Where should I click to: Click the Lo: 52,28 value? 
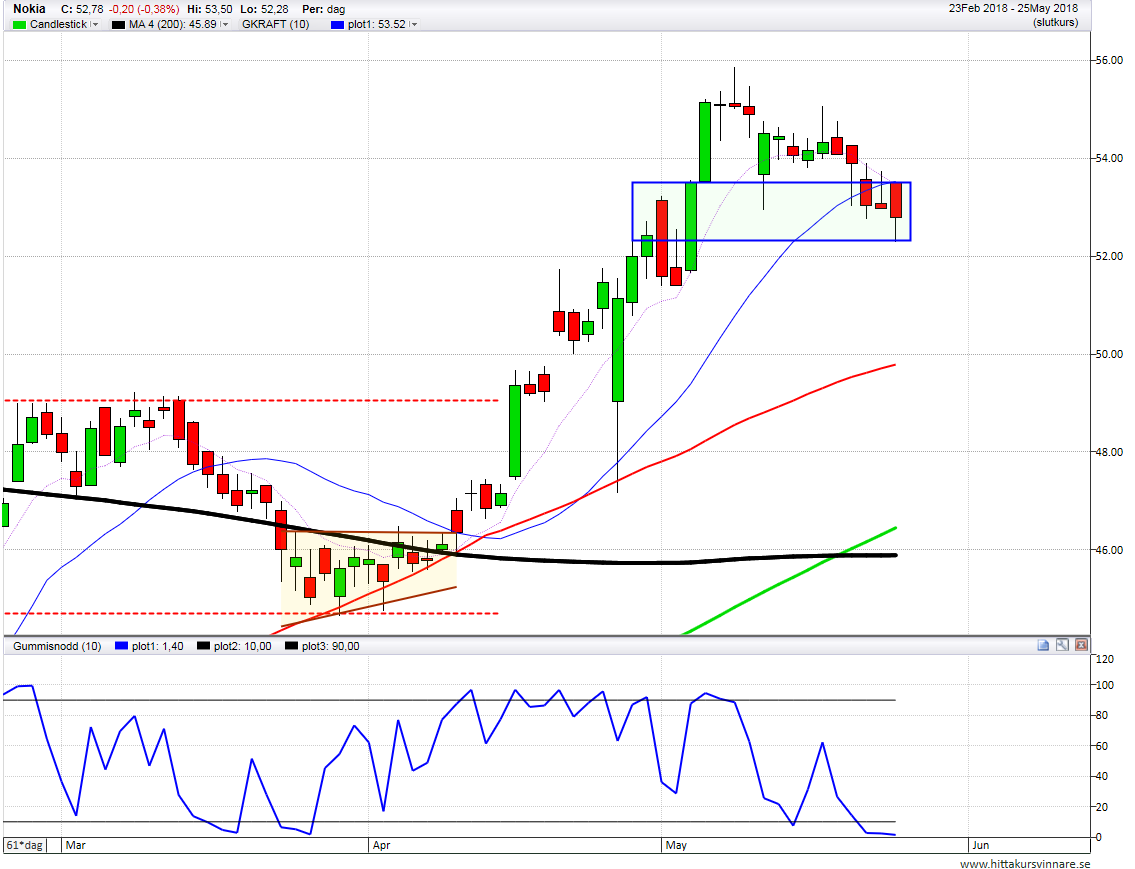tap(264, 9)
